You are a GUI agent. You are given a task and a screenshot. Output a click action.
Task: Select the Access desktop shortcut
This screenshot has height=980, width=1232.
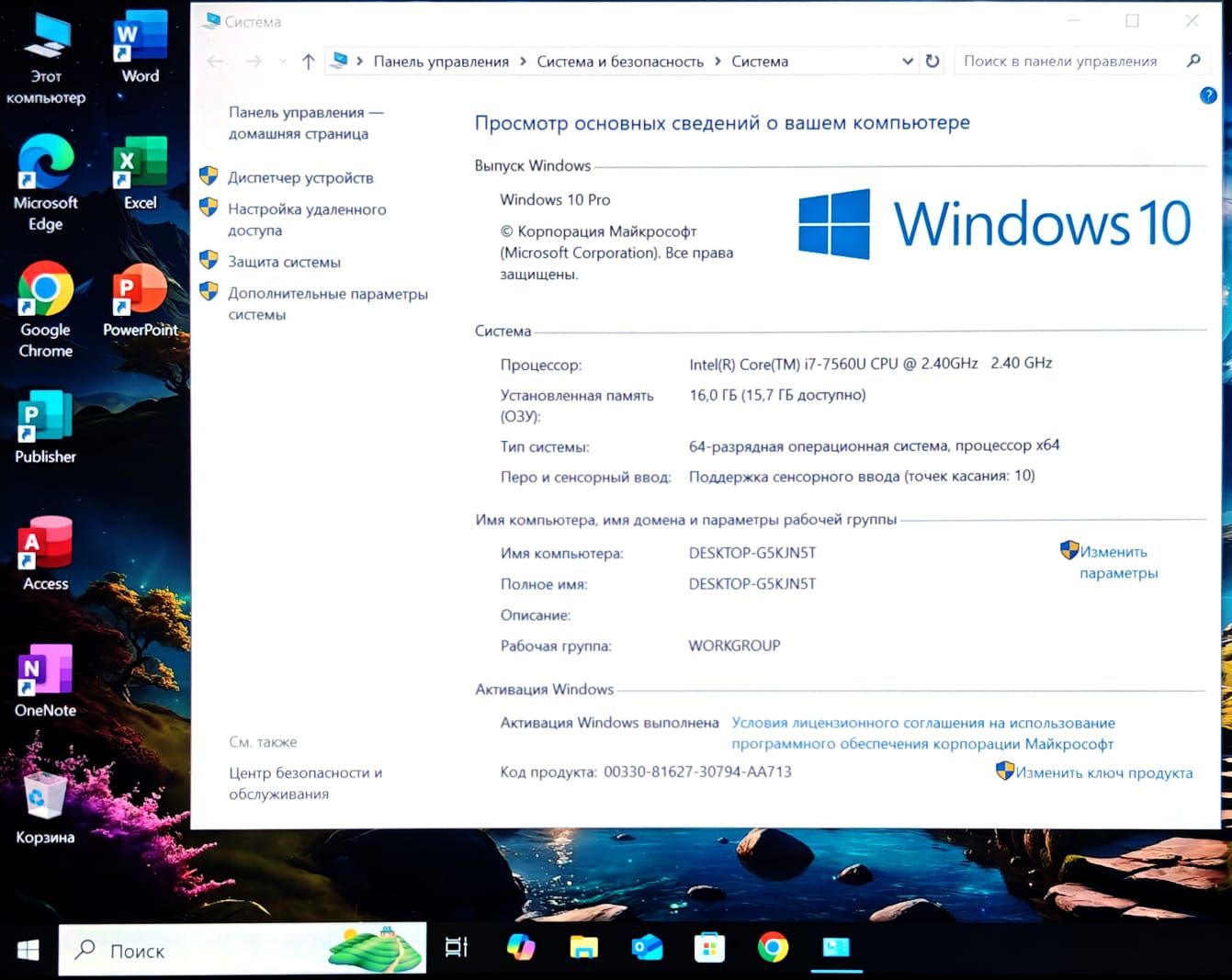45,555
